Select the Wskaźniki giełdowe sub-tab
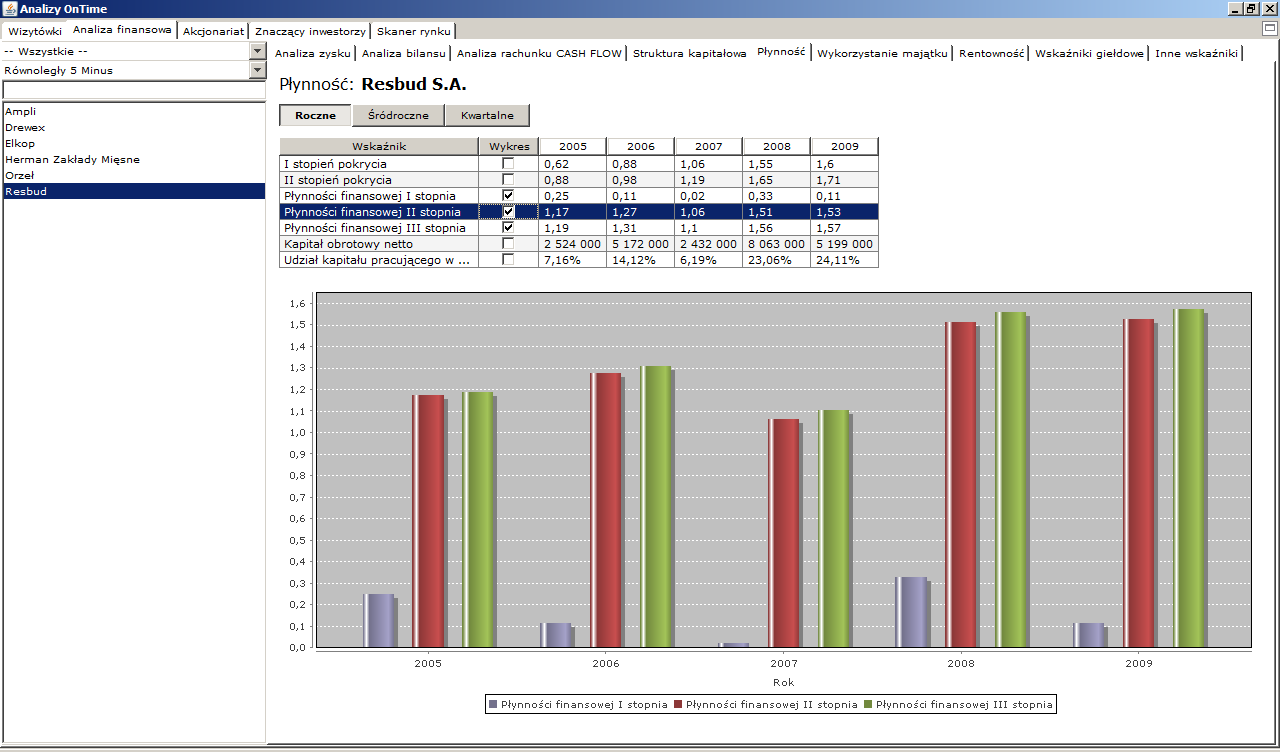This screenshot has height=752, width=1280. [x=1089, y=53]
